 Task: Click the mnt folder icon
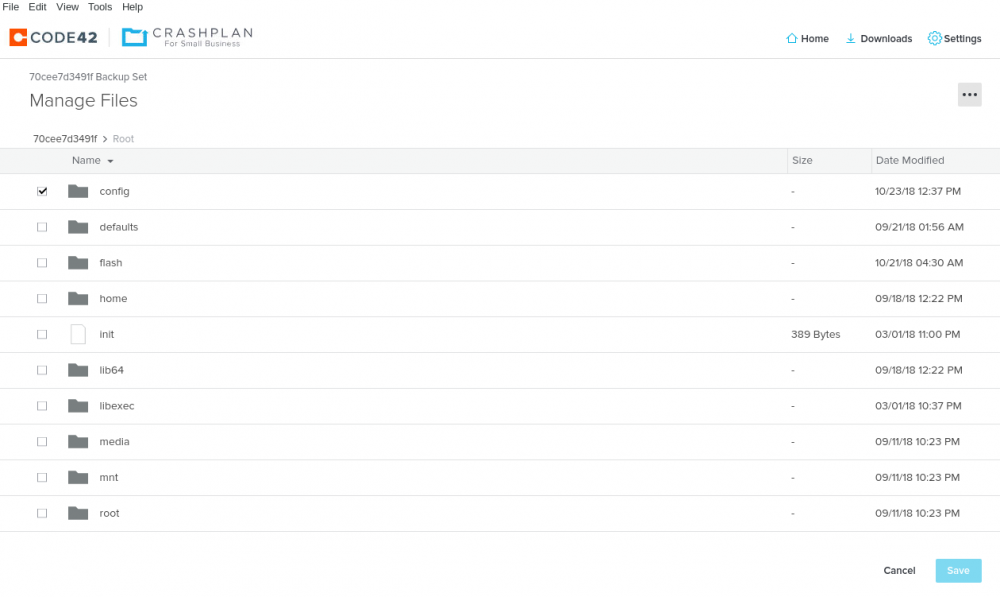tap(78, 477)
